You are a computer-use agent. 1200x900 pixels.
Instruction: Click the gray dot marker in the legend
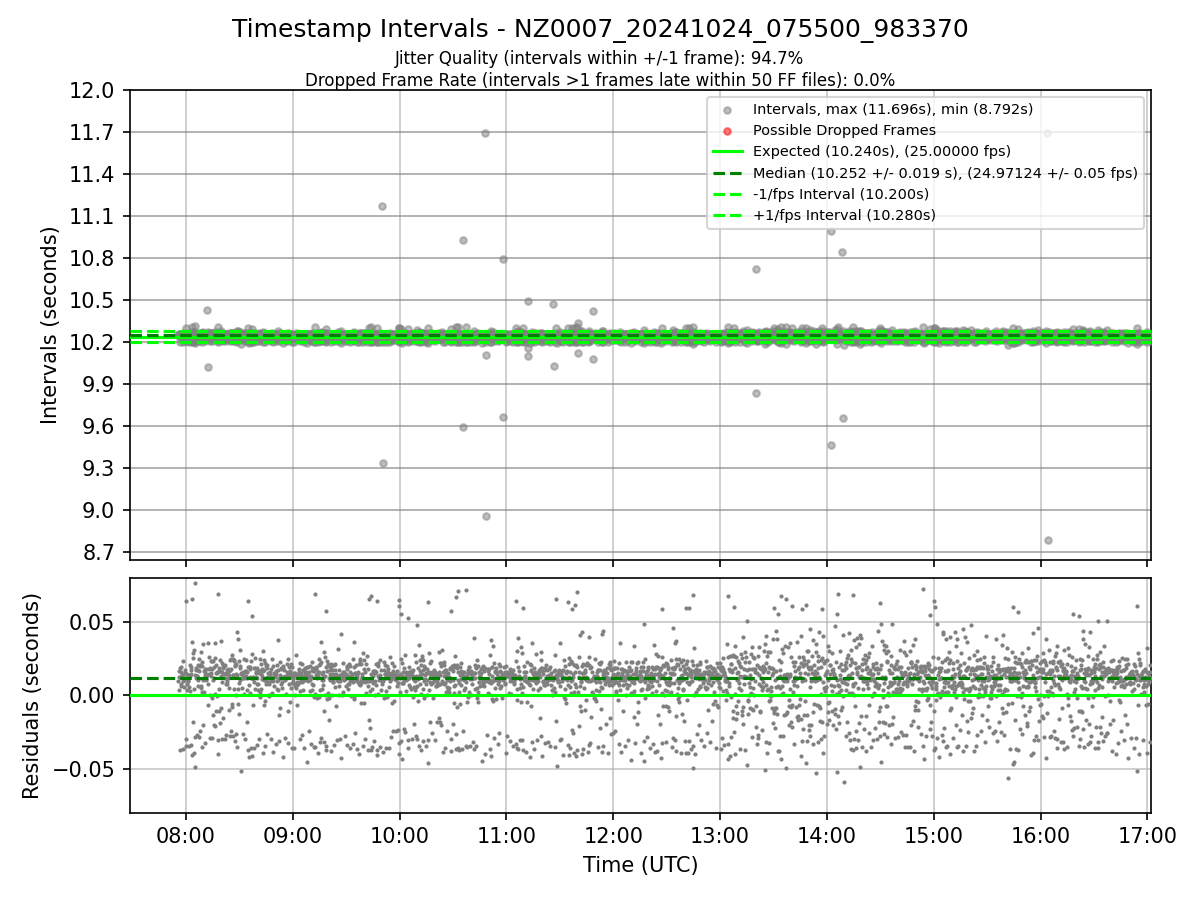(x=728, y=110)
